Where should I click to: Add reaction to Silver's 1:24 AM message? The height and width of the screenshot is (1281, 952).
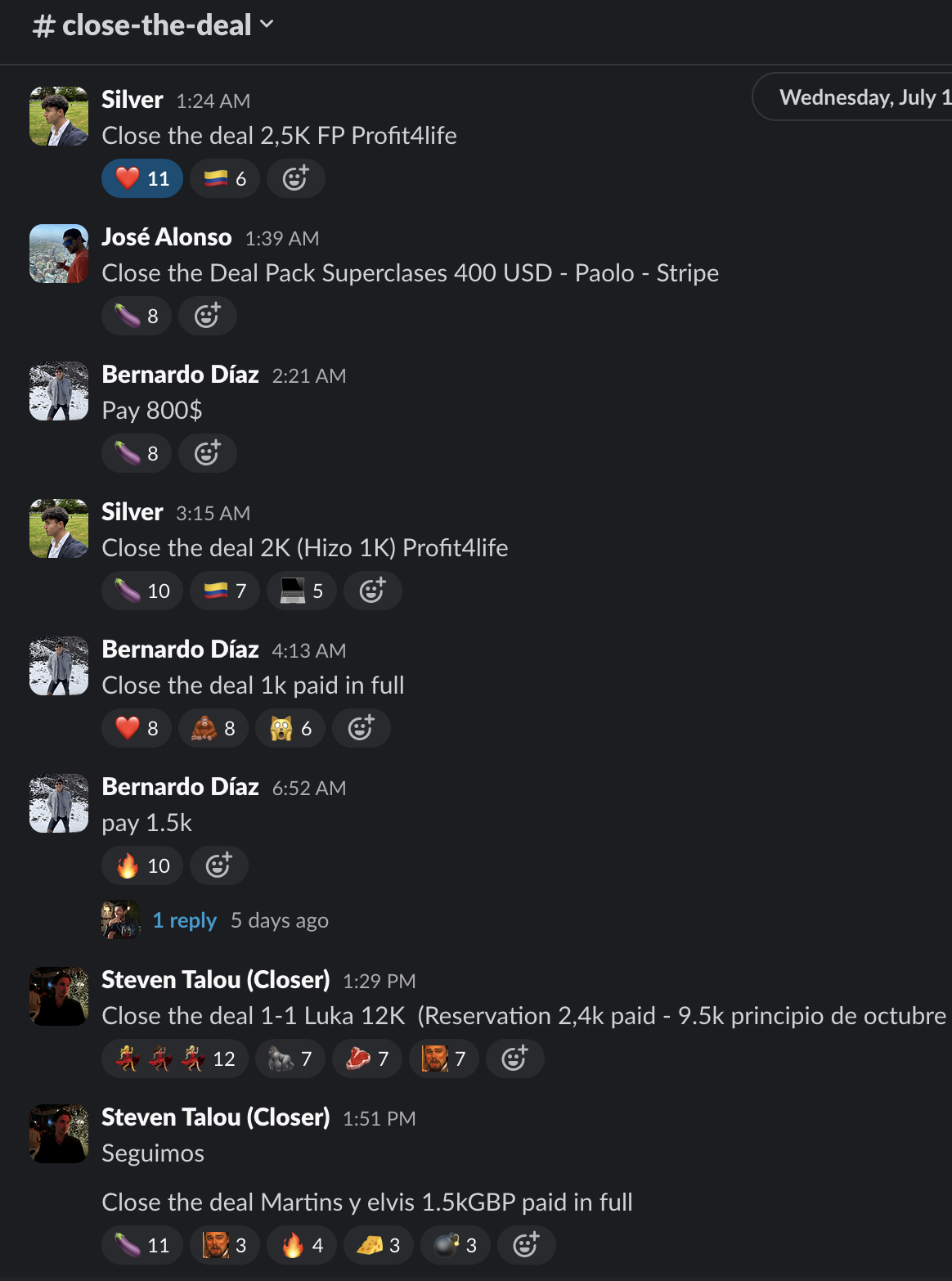click(295, 178)
